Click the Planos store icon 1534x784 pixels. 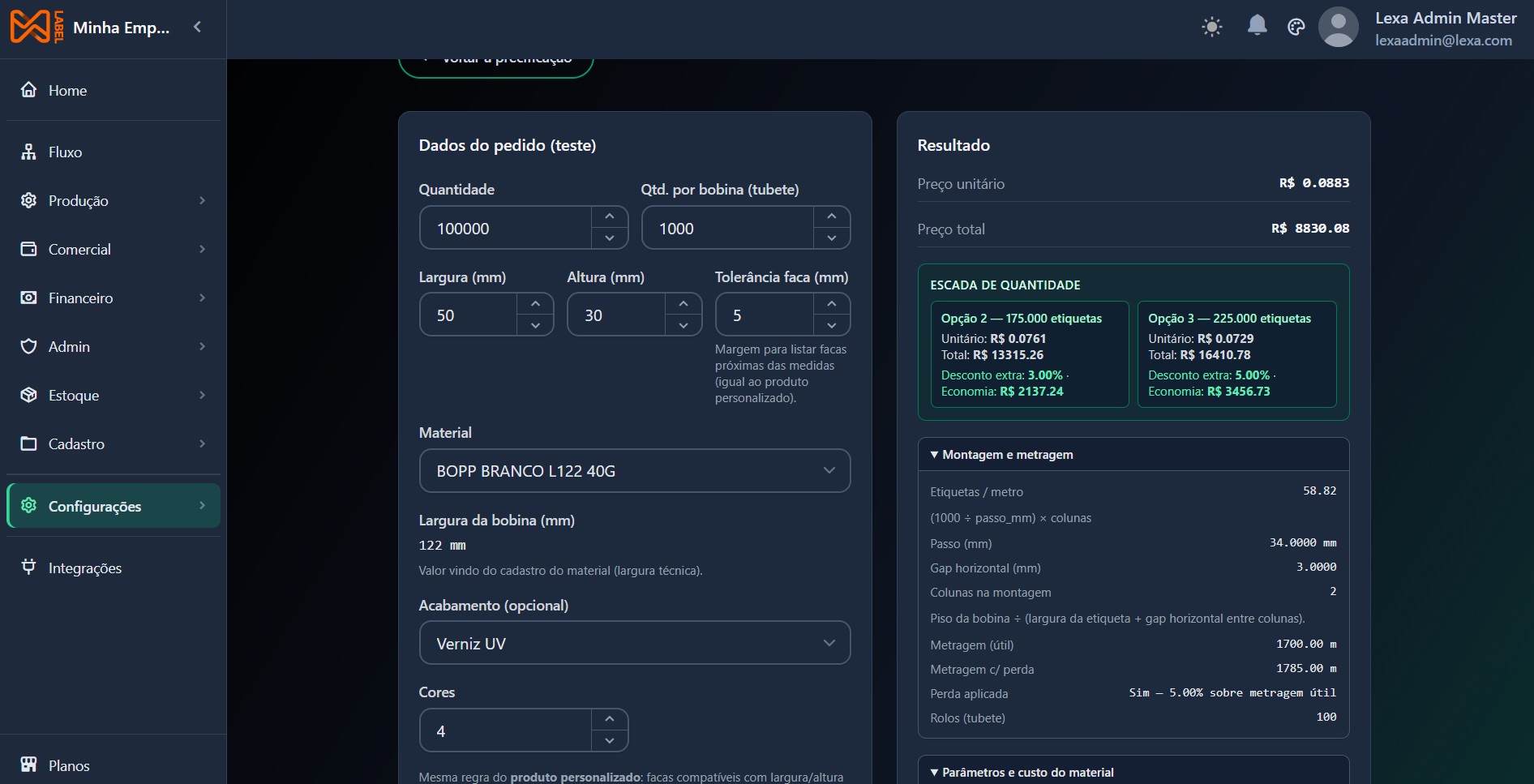pyautogui.click(x=28, y=765)
